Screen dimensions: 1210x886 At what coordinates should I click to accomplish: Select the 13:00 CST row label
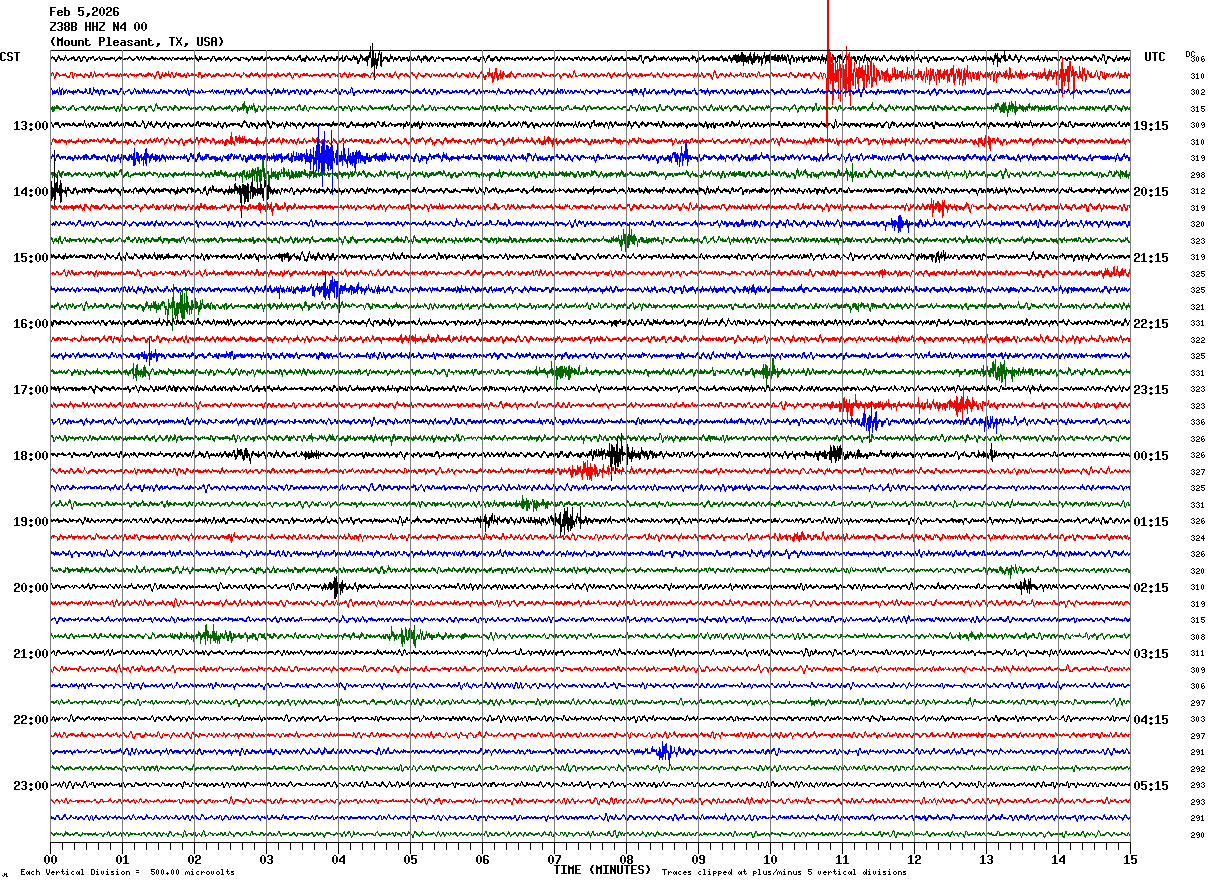31,126
